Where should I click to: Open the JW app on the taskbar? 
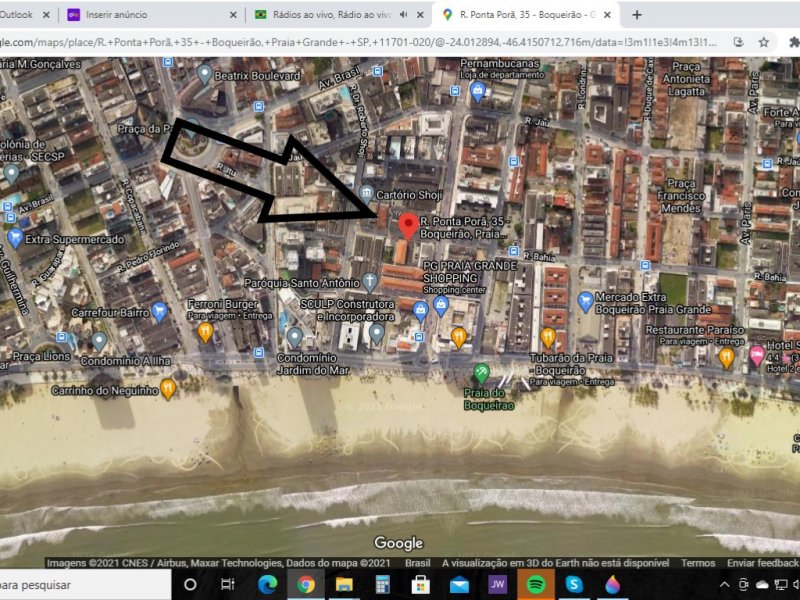(x=497, y=585)
